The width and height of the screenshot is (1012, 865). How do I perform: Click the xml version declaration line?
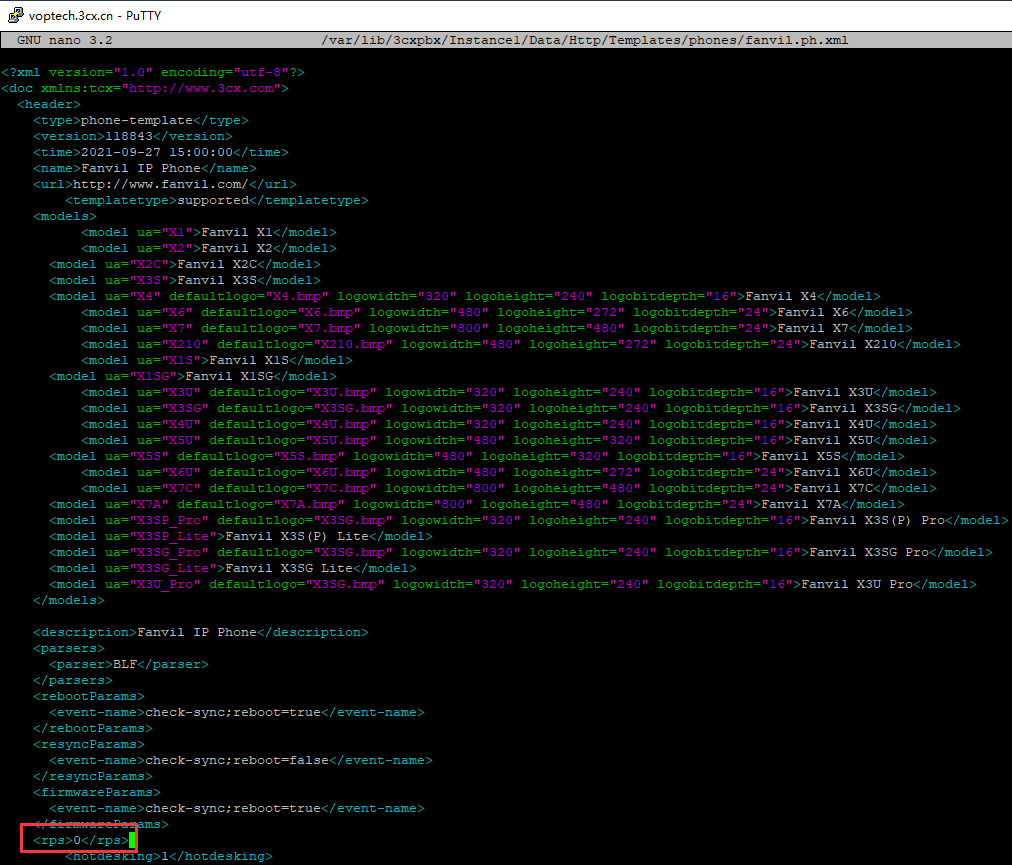[153, 72]
